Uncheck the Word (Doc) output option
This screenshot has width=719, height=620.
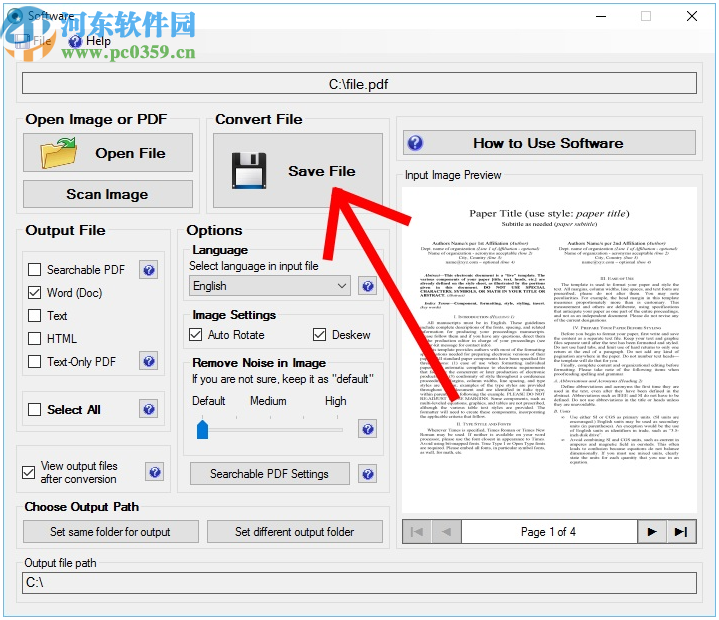pos(34,293)
